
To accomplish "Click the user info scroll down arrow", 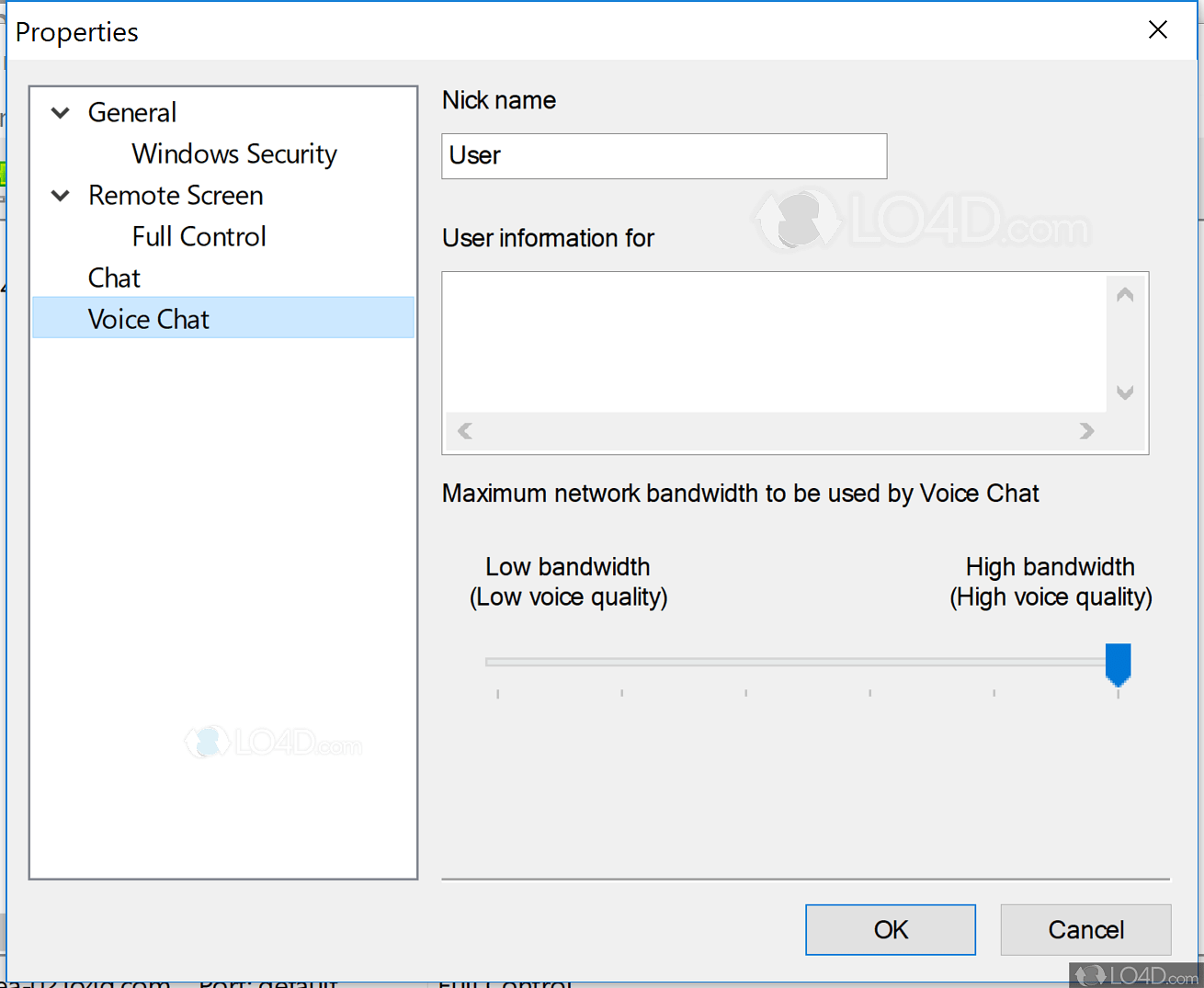I will pos(1125,392).
